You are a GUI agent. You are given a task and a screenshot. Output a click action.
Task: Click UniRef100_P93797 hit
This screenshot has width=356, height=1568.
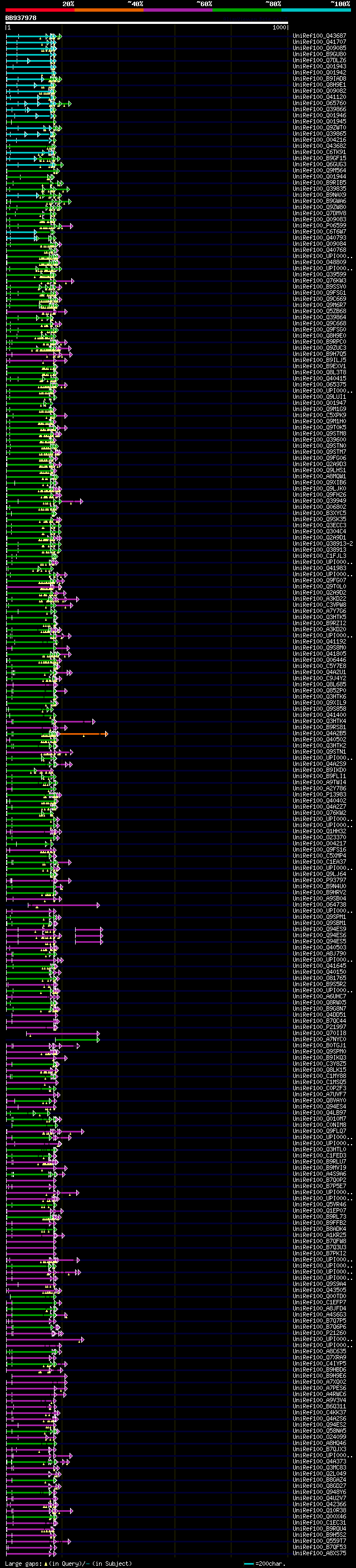(x=319, y=880)
